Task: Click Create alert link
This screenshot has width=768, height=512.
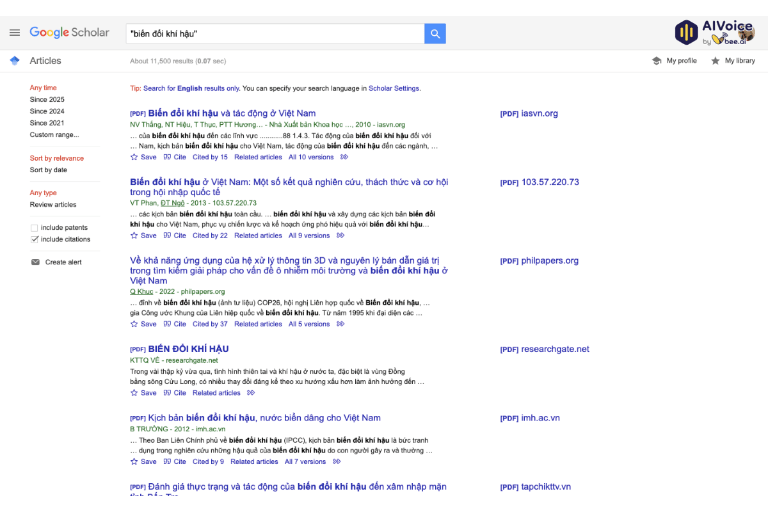Action: click(x=63, y=262)
